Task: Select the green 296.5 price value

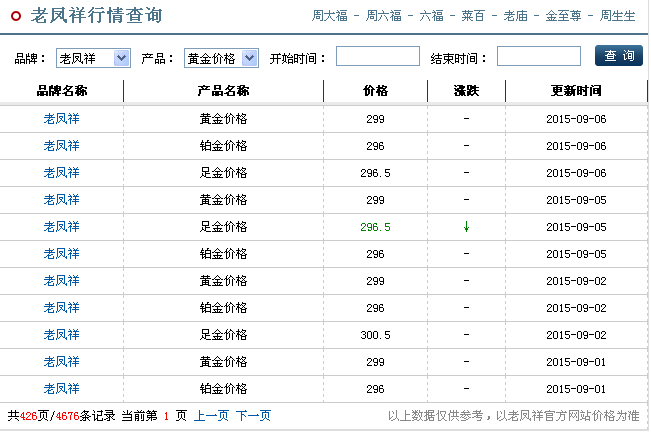Action: [x=375, y=227]
